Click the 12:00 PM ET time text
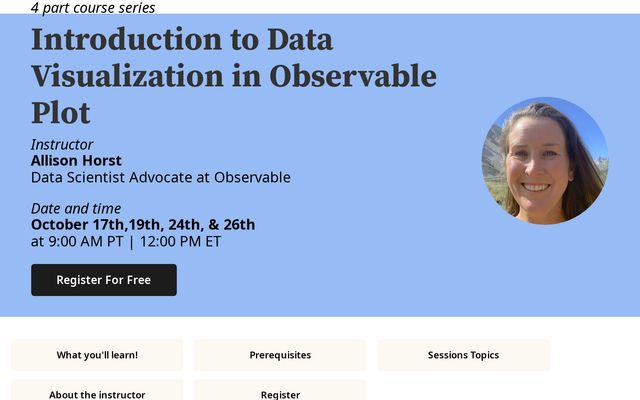This screenshot has height=400, width=640. [180, 241]
